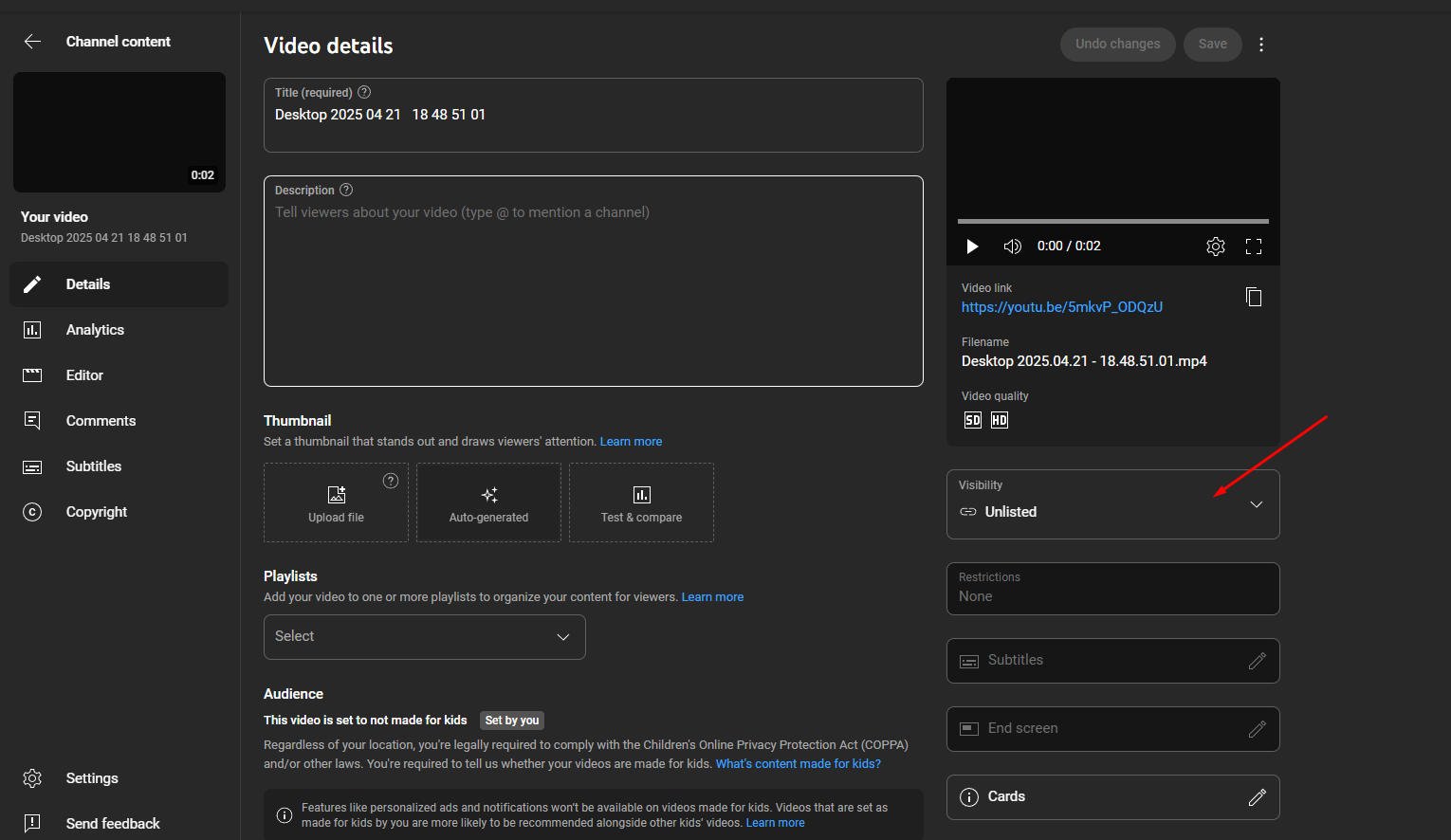Click the video preview progress bar
1451x840 pixels.
coord(1112,222)
